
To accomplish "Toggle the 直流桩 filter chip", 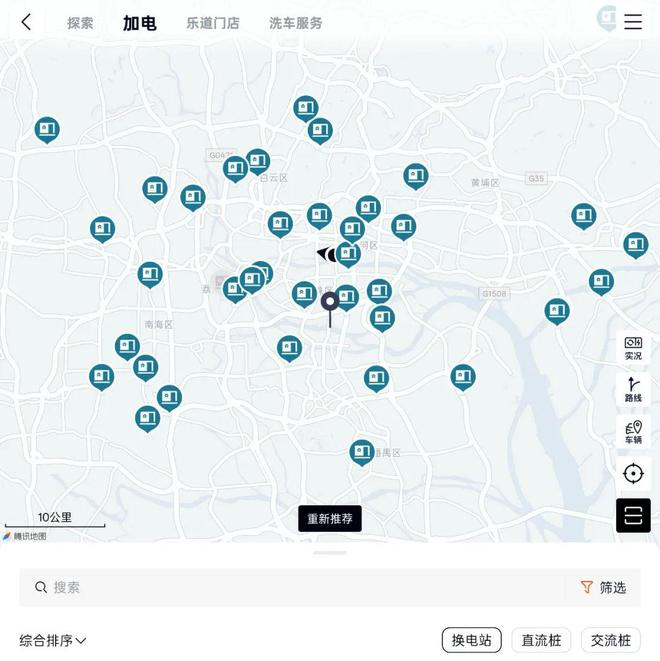I will pyautogui.click(x=541, y=640).
